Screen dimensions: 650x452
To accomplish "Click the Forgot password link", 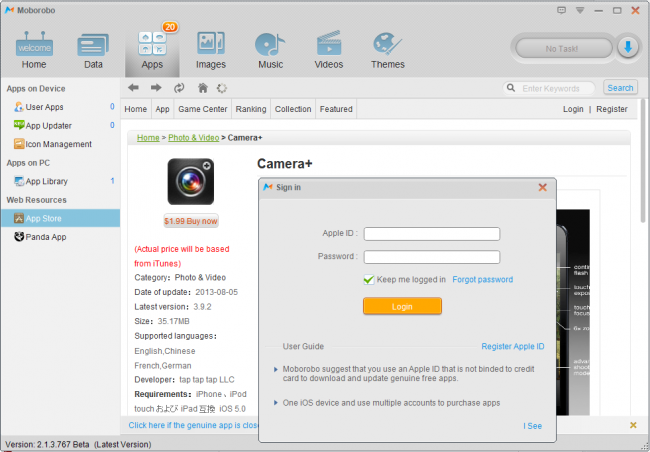I will 483,279.
